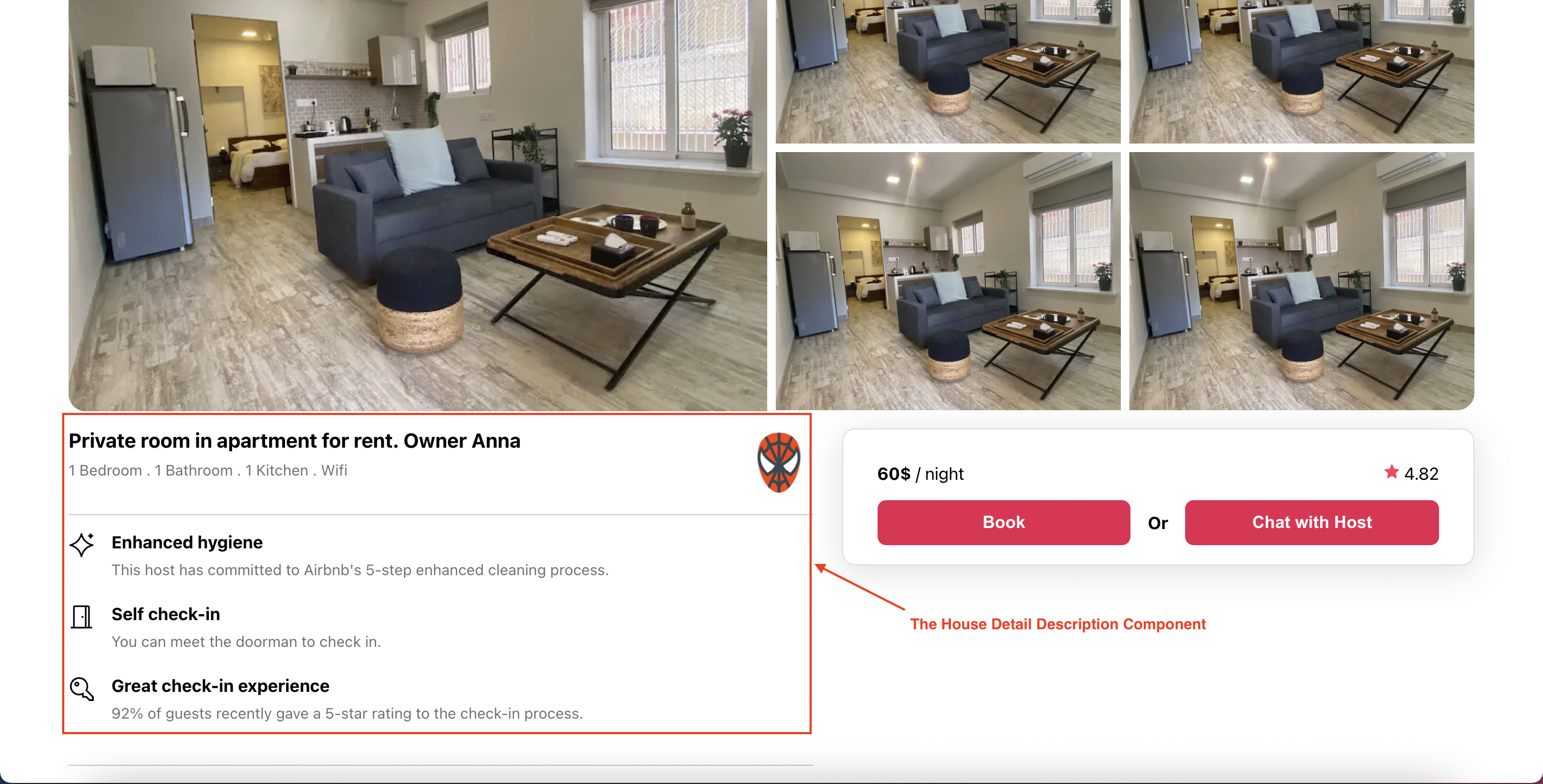
Task: Click the Enhanced hygiene sparkle icon
Action: point(82,545)
